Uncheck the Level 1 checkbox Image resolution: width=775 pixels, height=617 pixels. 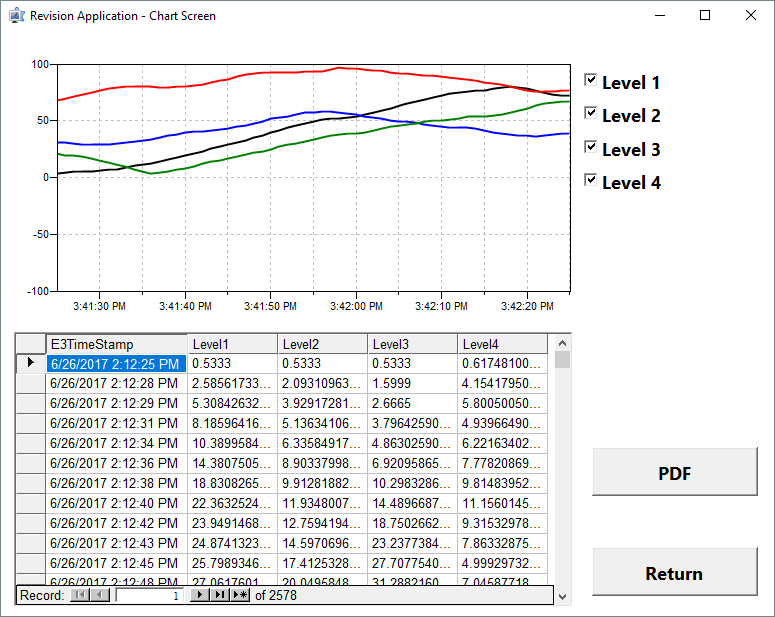pos(591,80)
